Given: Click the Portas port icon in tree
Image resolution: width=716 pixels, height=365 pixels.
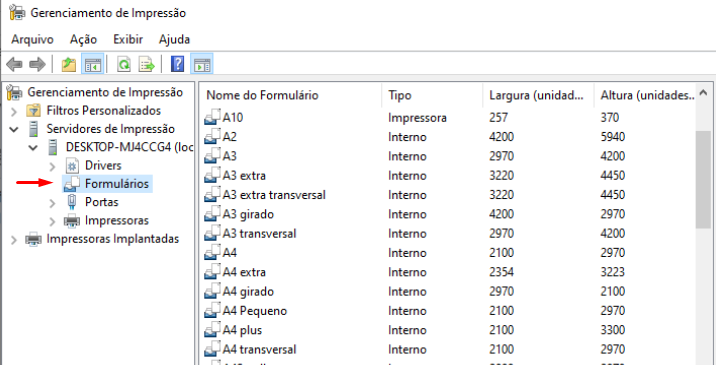Looking at the screenshot, I should [x=72, y=202].
